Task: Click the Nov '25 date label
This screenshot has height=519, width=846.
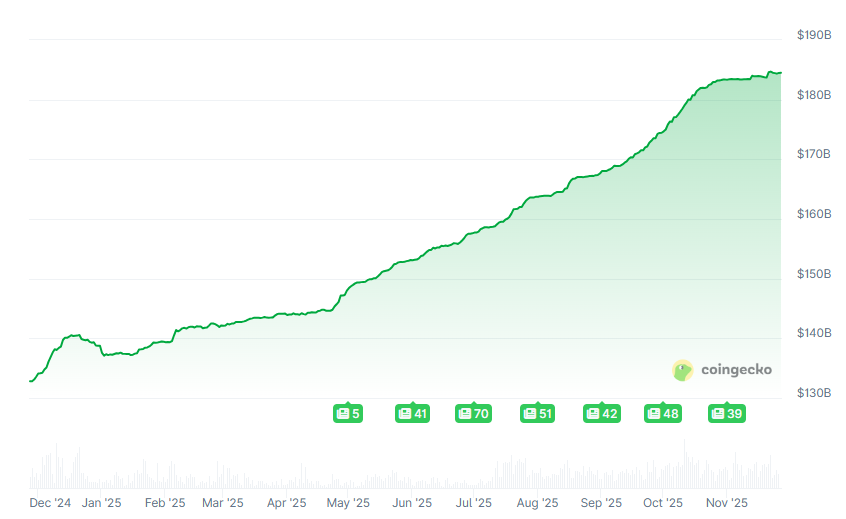Action: [x=727, y=503]
